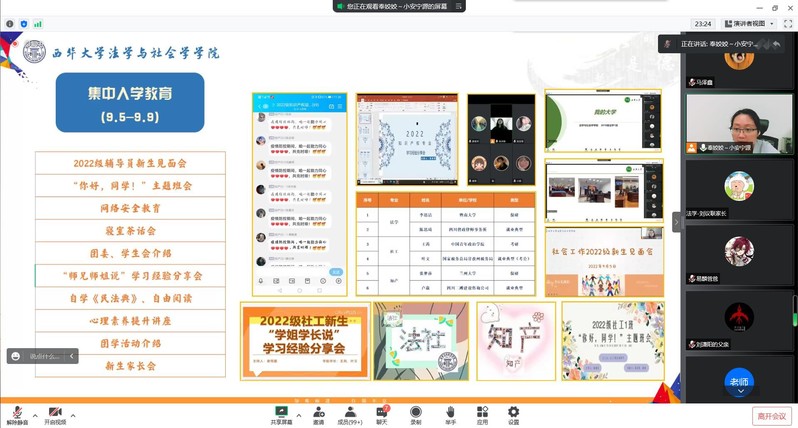Open the Members (成员) list
The height and width of the screenshot is (428, 798).
click(x=350, y=414)
